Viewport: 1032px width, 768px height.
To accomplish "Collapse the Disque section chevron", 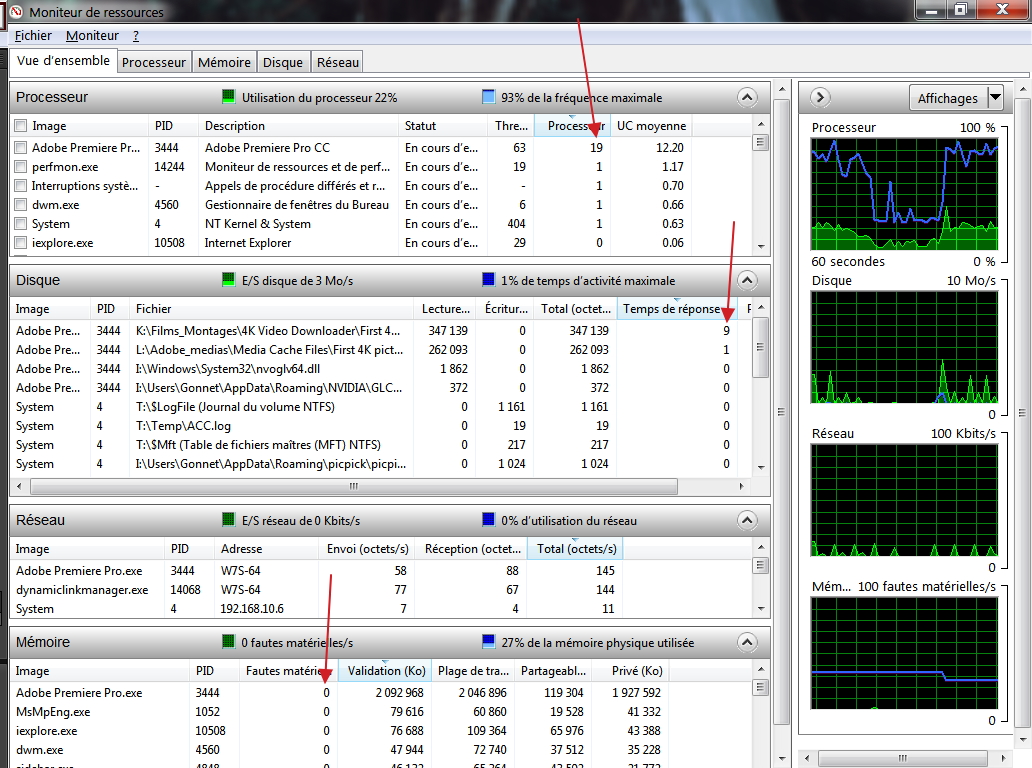I will pyautogui.click(x=747, y=280).
